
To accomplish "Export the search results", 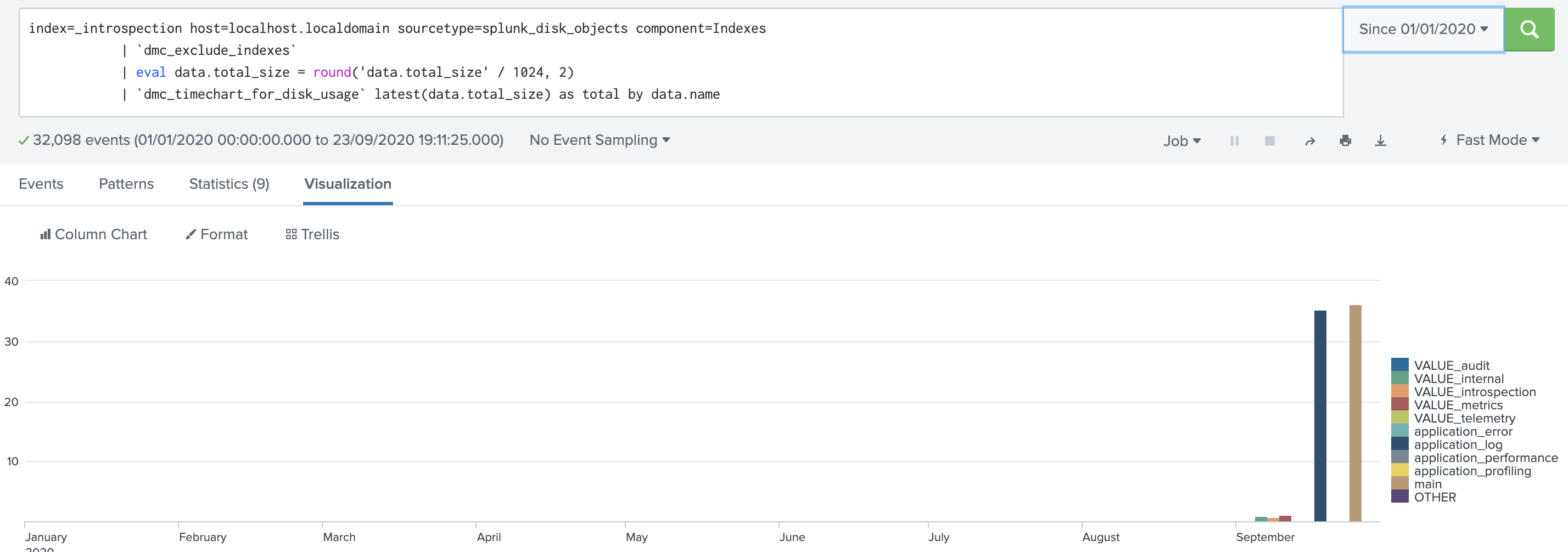I will (1381, 140).
